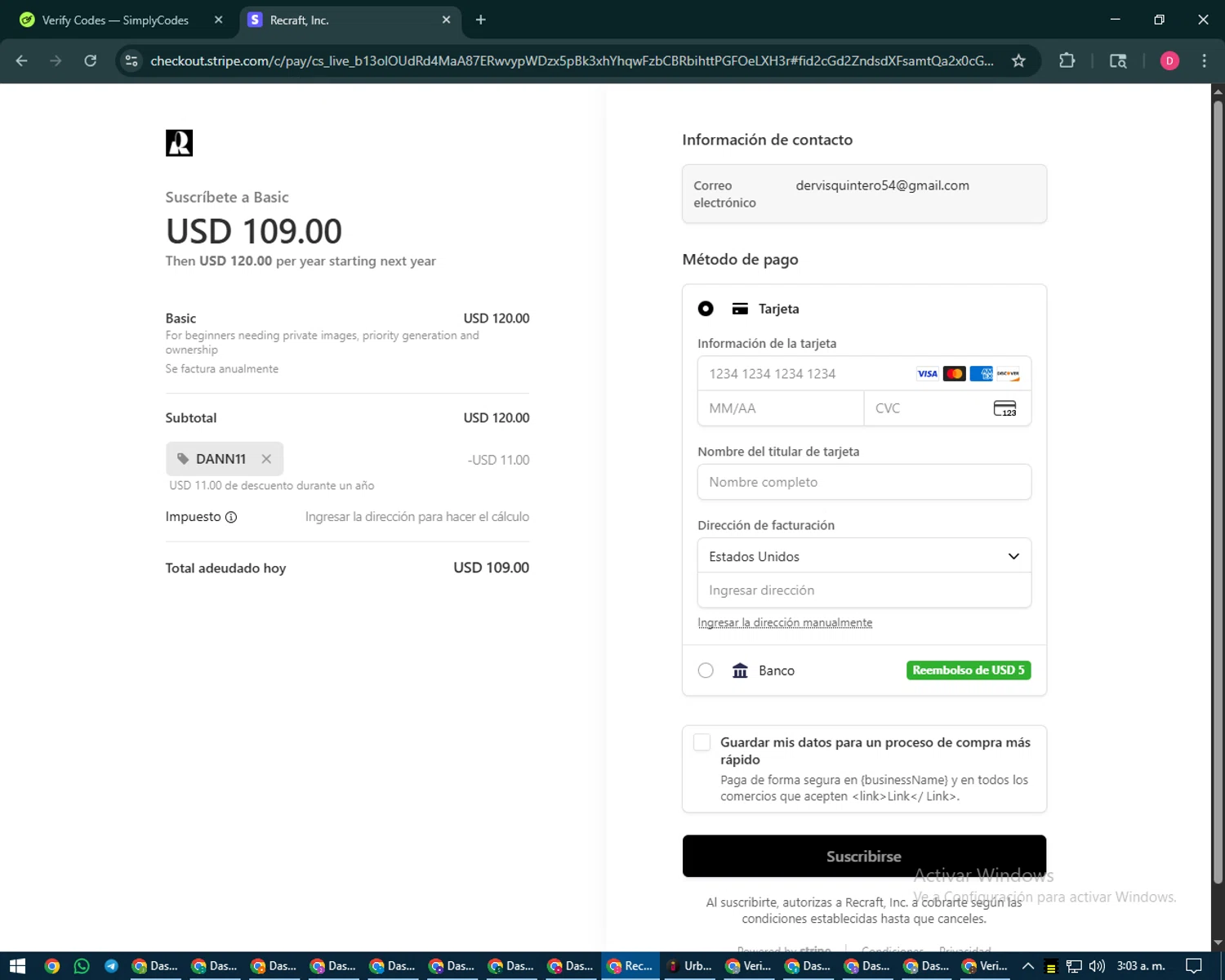Focus the Nombre completo field
This screenshot has width=1225, height=980.
[864, 482]
